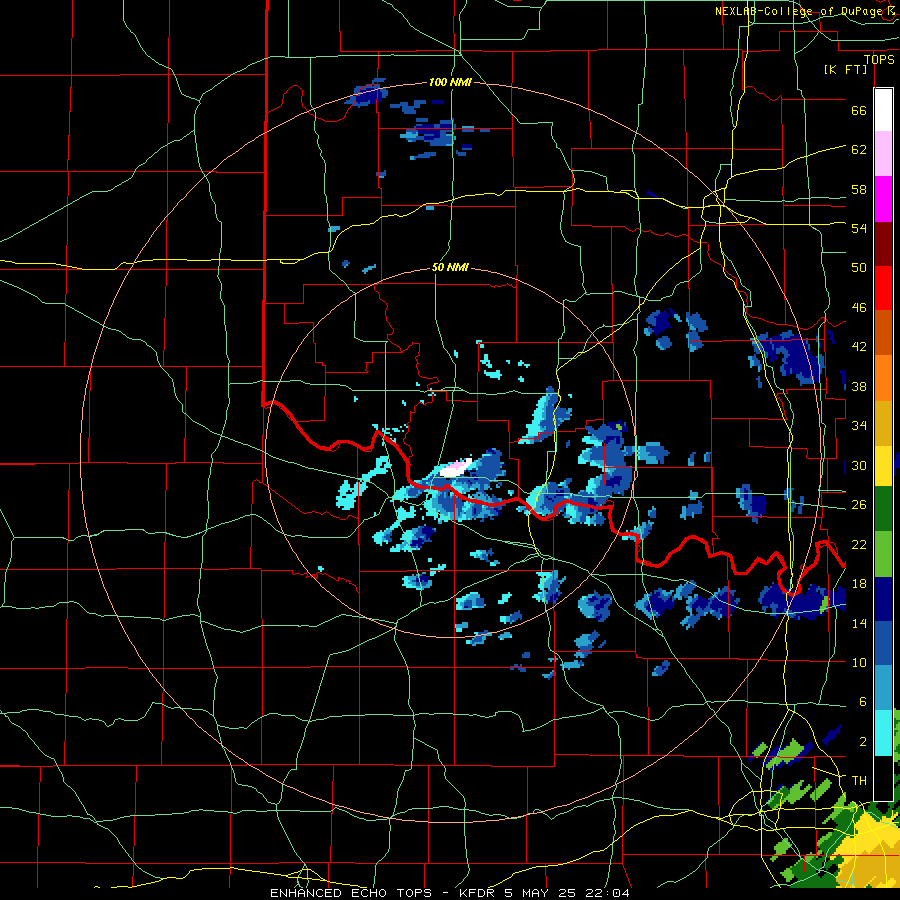Click the yellow echo region in bottom-right corner
The height and width of the screenshot is (900, 900).
tap(868, 851)
